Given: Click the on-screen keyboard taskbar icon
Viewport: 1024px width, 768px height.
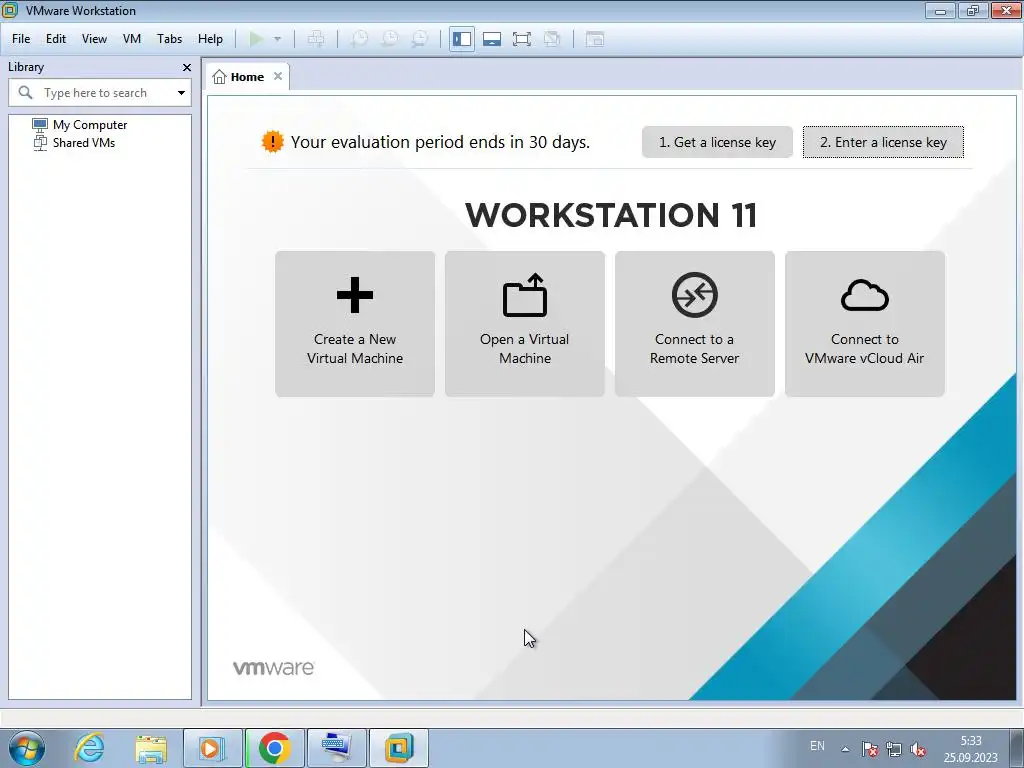Looking at the screenshot, I should pyautogui.click(x=336, y=748).
